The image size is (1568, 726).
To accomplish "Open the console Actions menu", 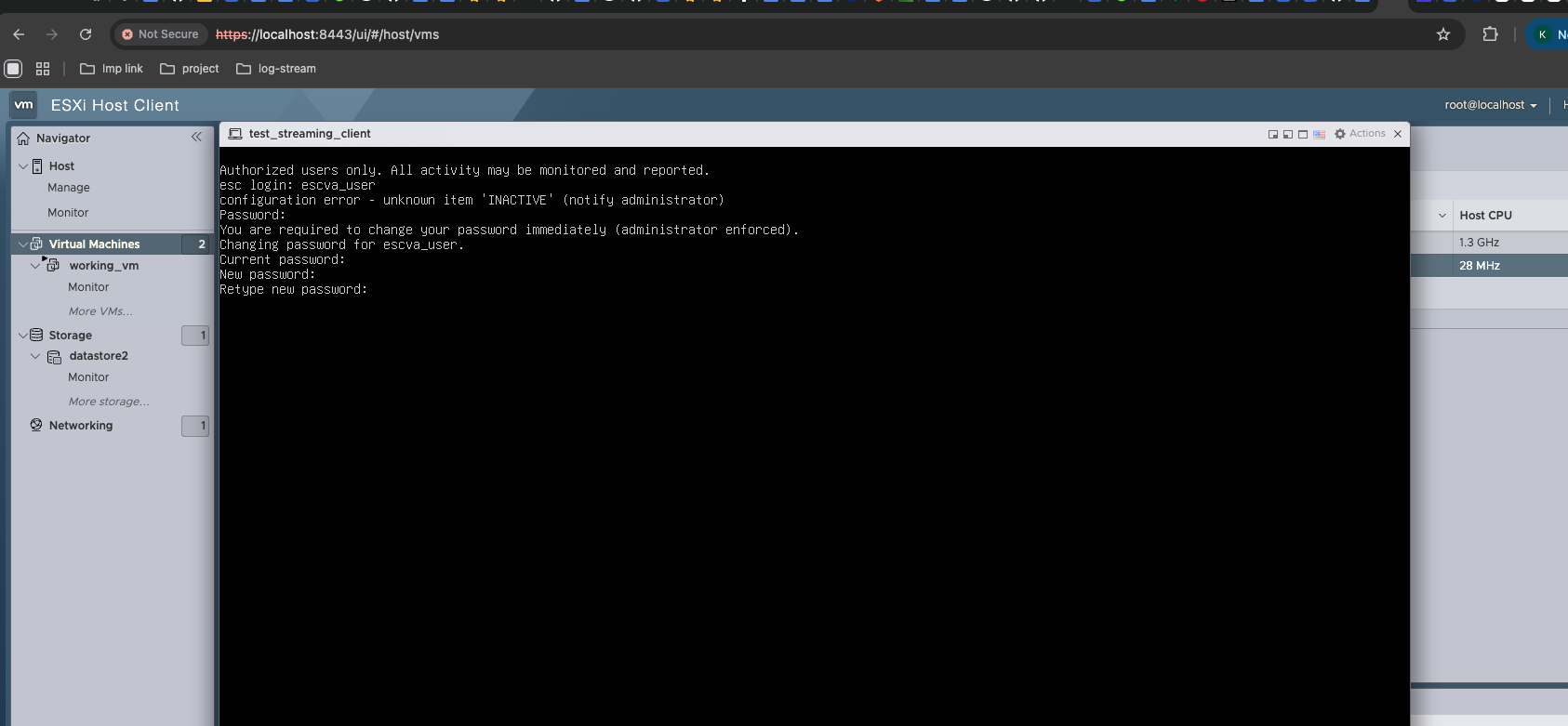I will pos(1360,134).
